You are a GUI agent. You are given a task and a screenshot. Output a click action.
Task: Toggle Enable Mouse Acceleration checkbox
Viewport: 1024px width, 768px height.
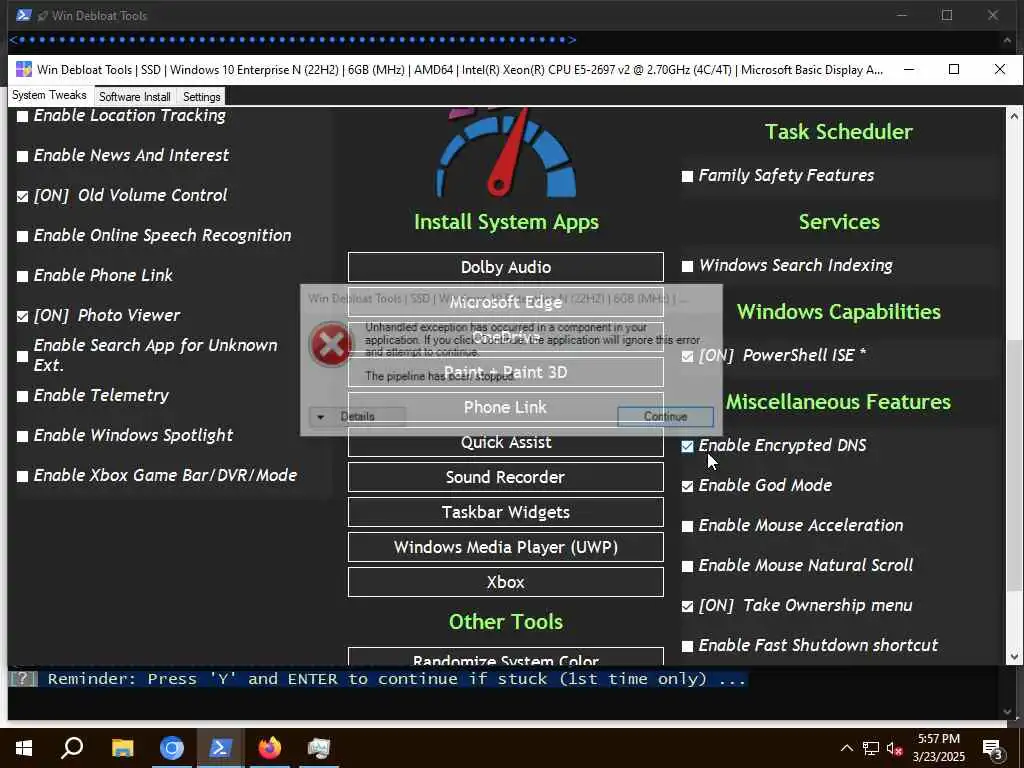tap(687, 526)
